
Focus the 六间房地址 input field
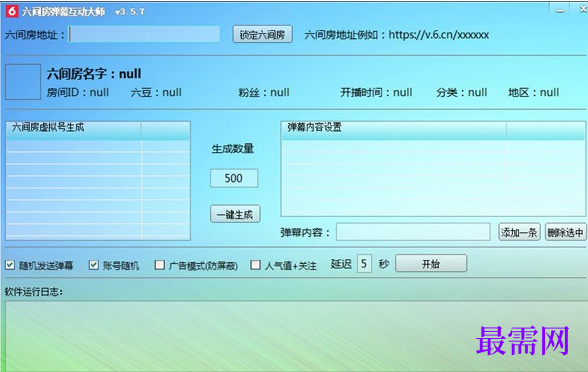(x=144, y=34)
